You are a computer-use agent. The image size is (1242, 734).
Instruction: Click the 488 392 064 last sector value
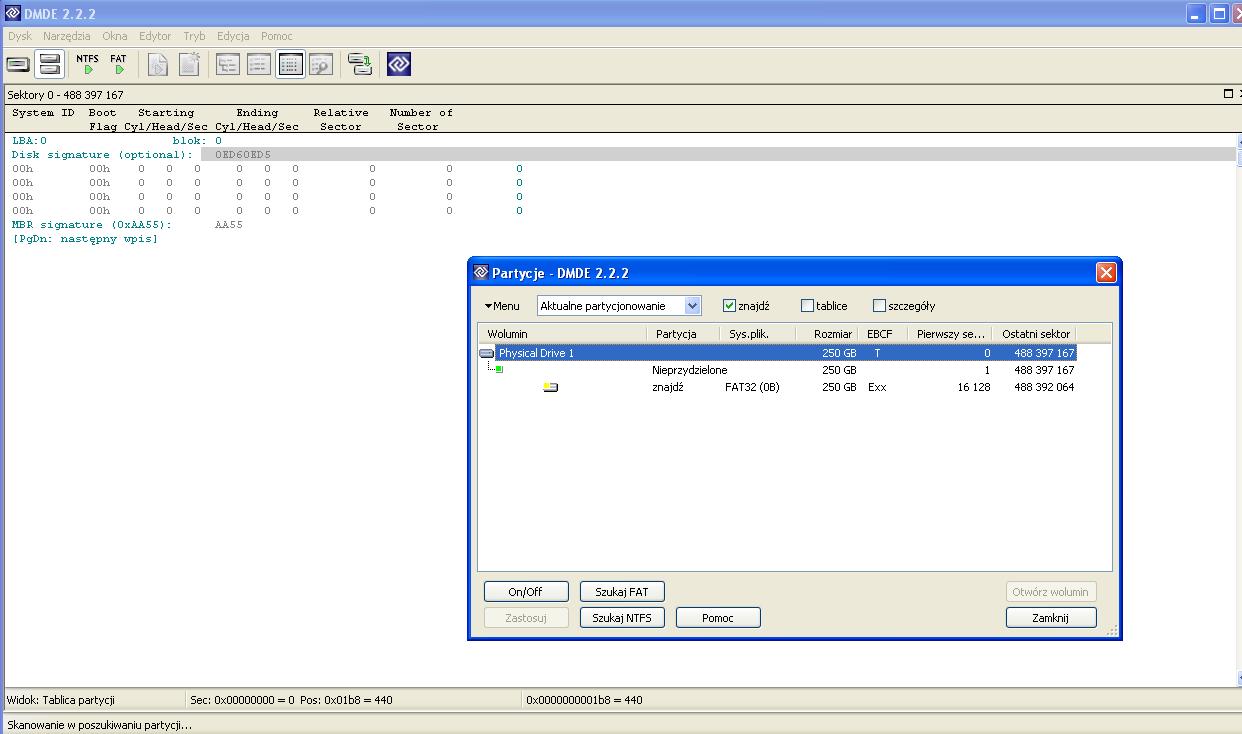point(1044,387)
